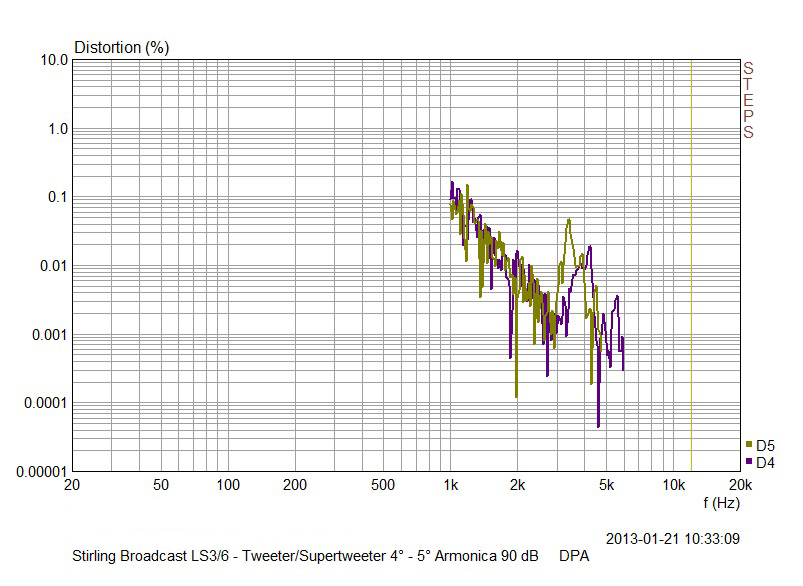Click the olive D5 curve peak near 3.5k
The height and width of the screenshot is (586, 803).
568,220
